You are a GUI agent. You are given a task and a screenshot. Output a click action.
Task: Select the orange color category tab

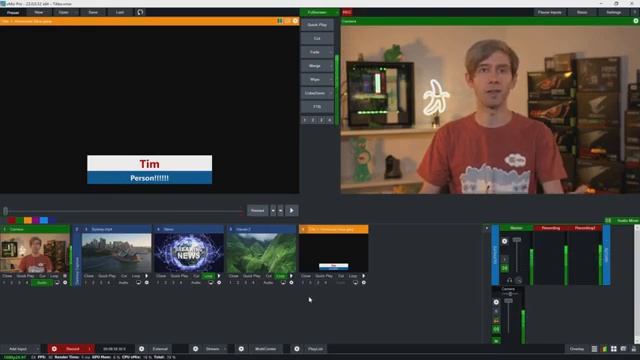[28, 220]
